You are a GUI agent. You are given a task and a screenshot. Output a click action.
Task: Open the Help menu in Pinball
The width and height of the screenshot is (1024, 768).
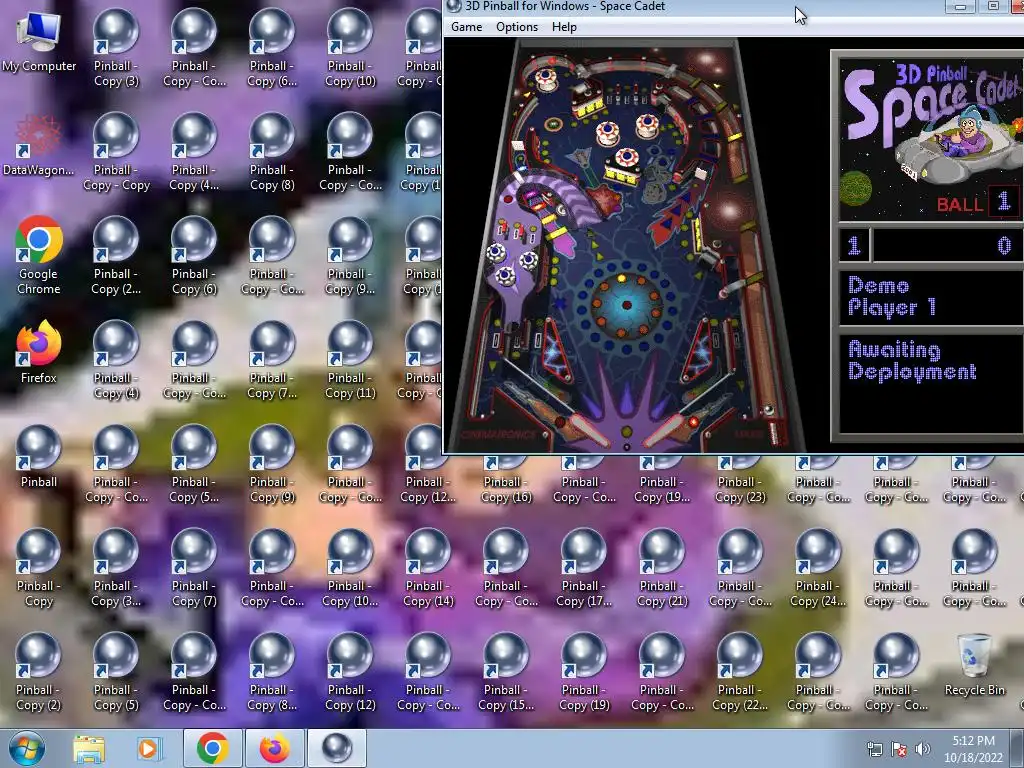tap(564, 27)
